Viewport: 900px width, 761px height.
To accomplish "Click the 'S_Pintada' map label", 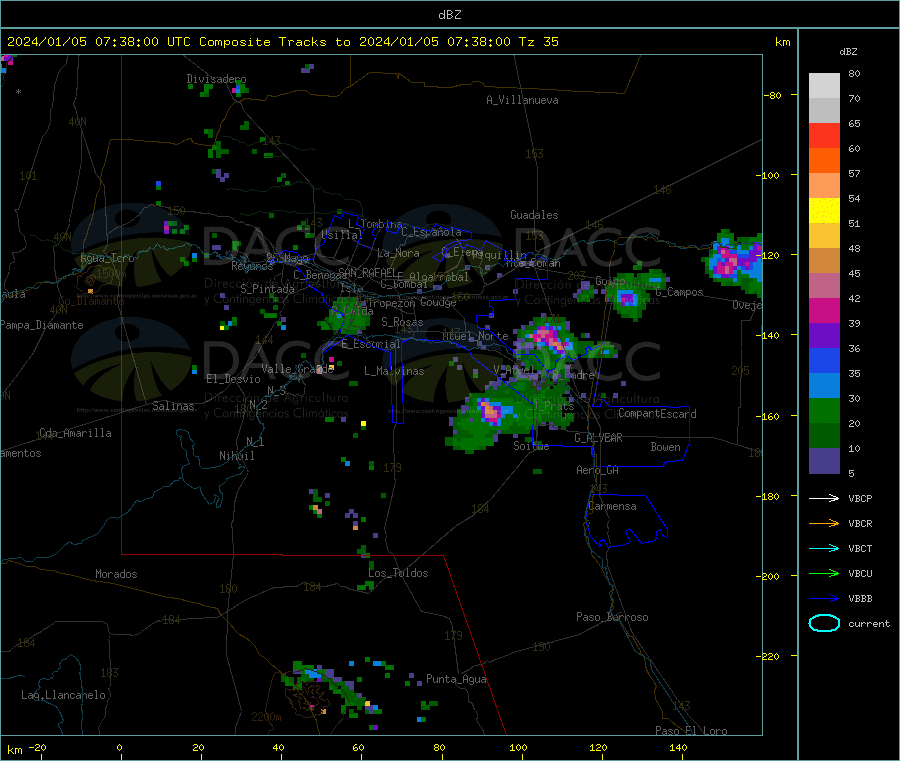I will point(267,289).
